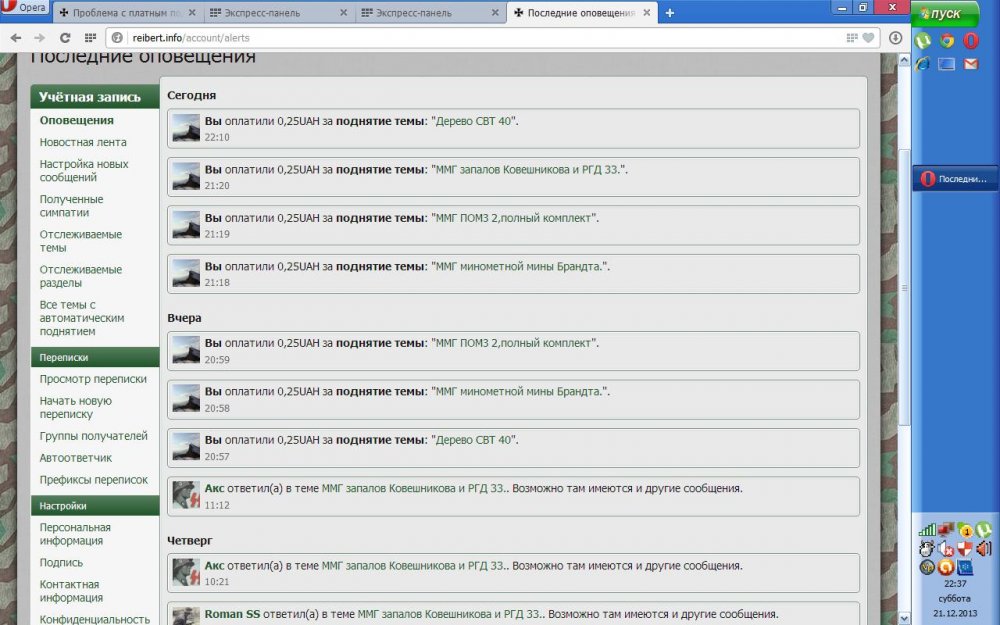The width and height of the screenshot is (1000, 625).
Task: Open a new tab with the plus button
Action: [670, 13]
